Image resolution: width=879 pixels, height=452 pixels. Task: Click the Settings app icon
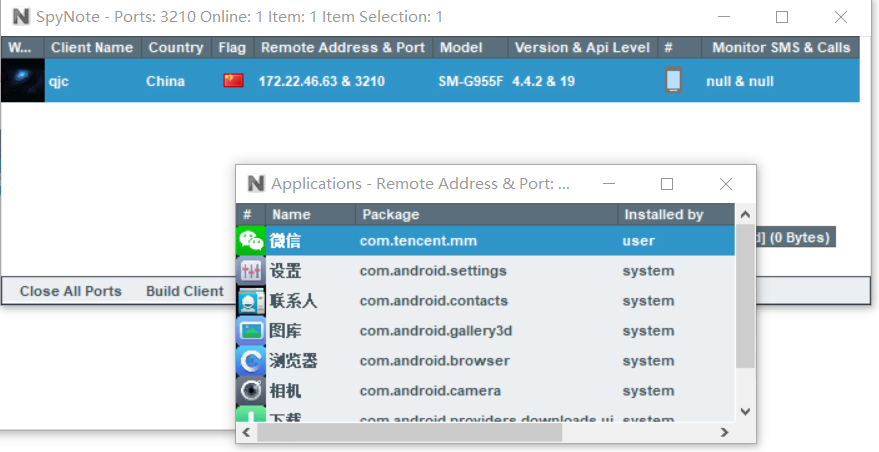coord(251,271)
